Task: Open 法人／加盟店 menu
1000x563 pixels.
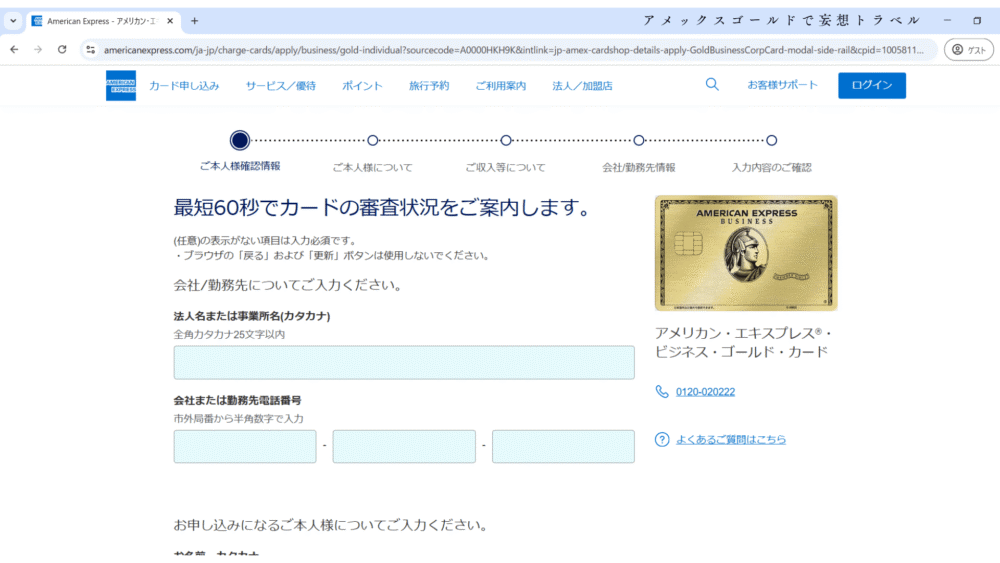Action: tap(582, 85)
